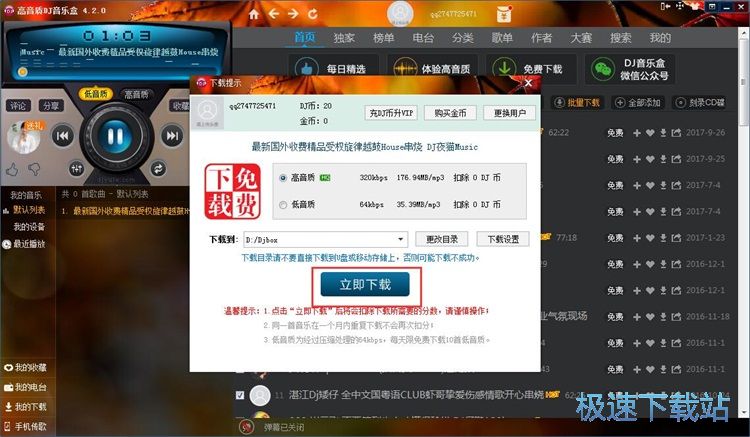Viewport: 750px width, 437px height.
Task: Open DJ音乐盒 微信公众号 button
Action: click(x=630, y=69)
